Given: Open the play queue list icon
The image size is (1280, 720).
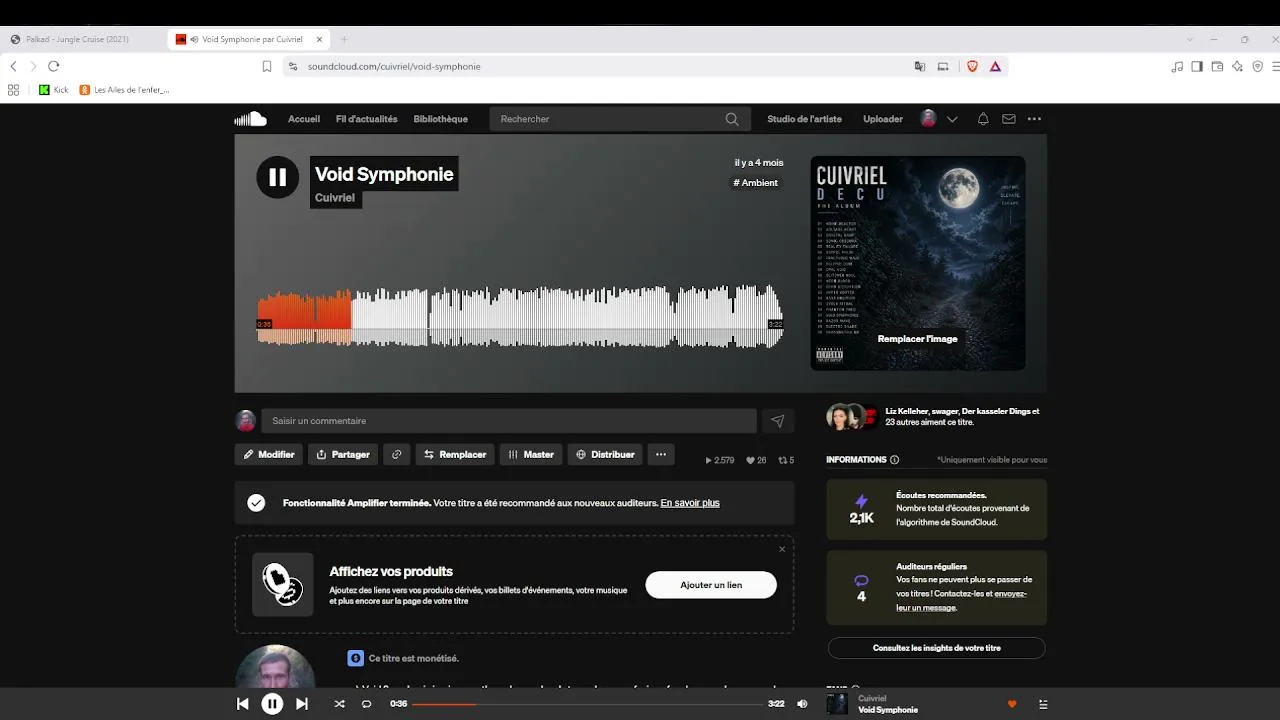Looking at the screenshot, I should pos(1043,704).
